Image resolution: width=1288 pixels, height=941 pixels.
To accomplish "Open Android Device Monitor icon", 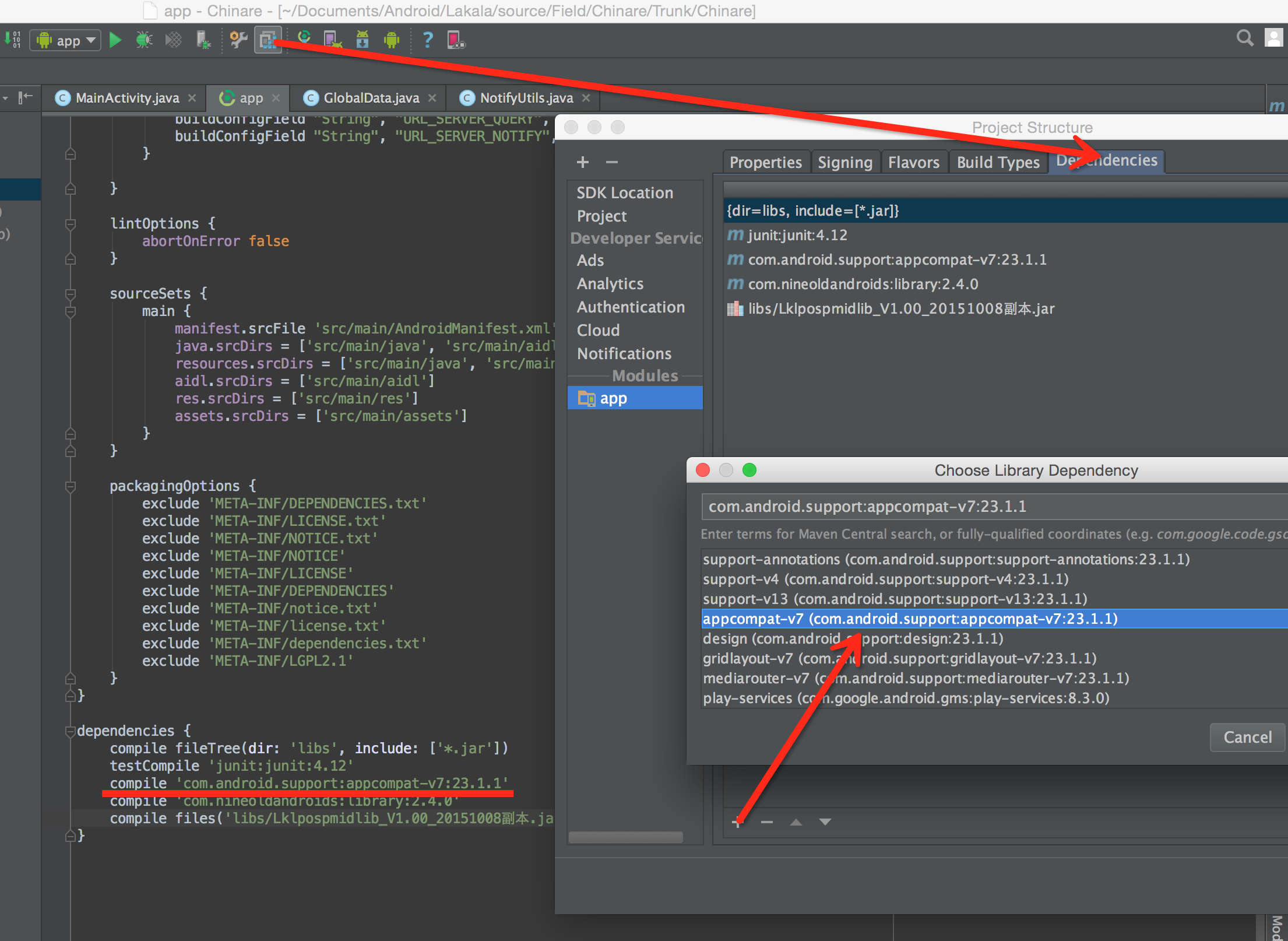I will [392, 40].
